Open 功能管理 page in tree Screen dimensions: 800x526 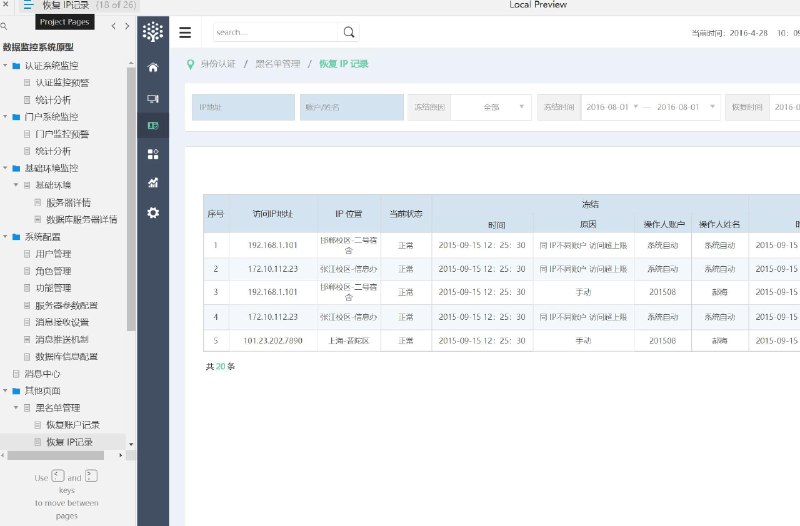(x=53, y=288)
